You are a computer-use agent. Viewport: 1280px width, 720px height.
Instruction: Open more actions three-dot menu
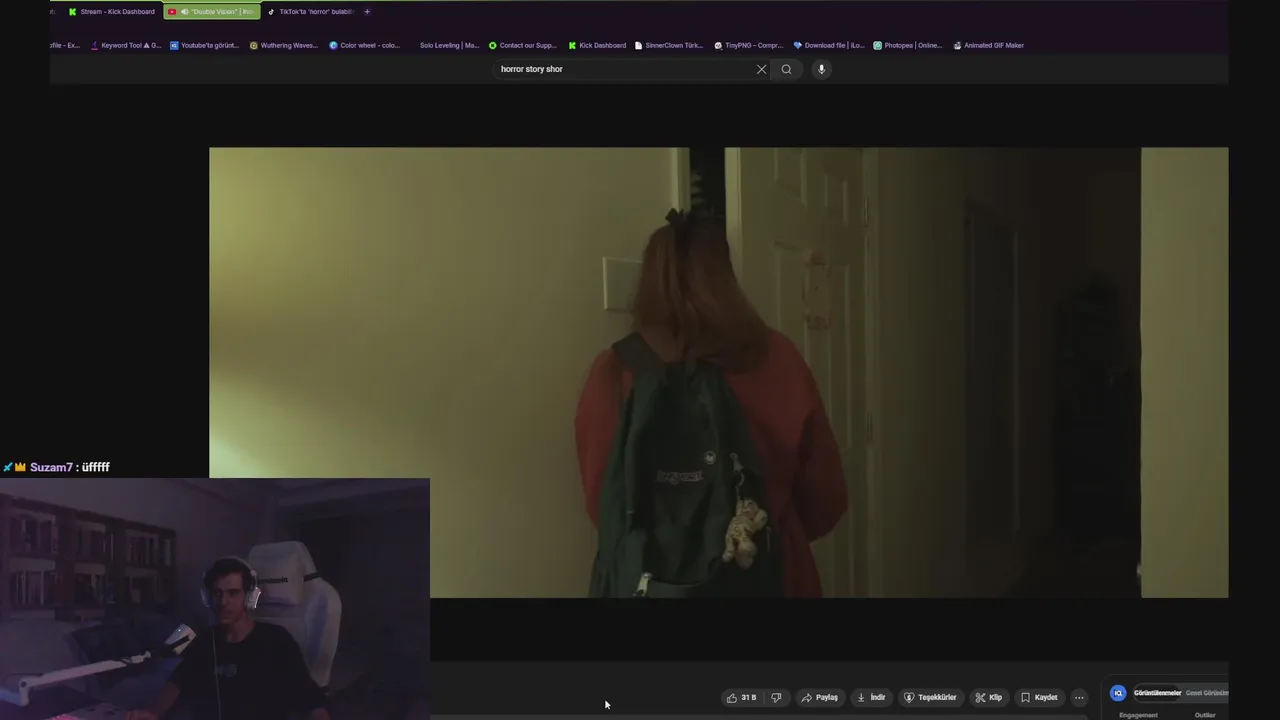click(1079, 697)
